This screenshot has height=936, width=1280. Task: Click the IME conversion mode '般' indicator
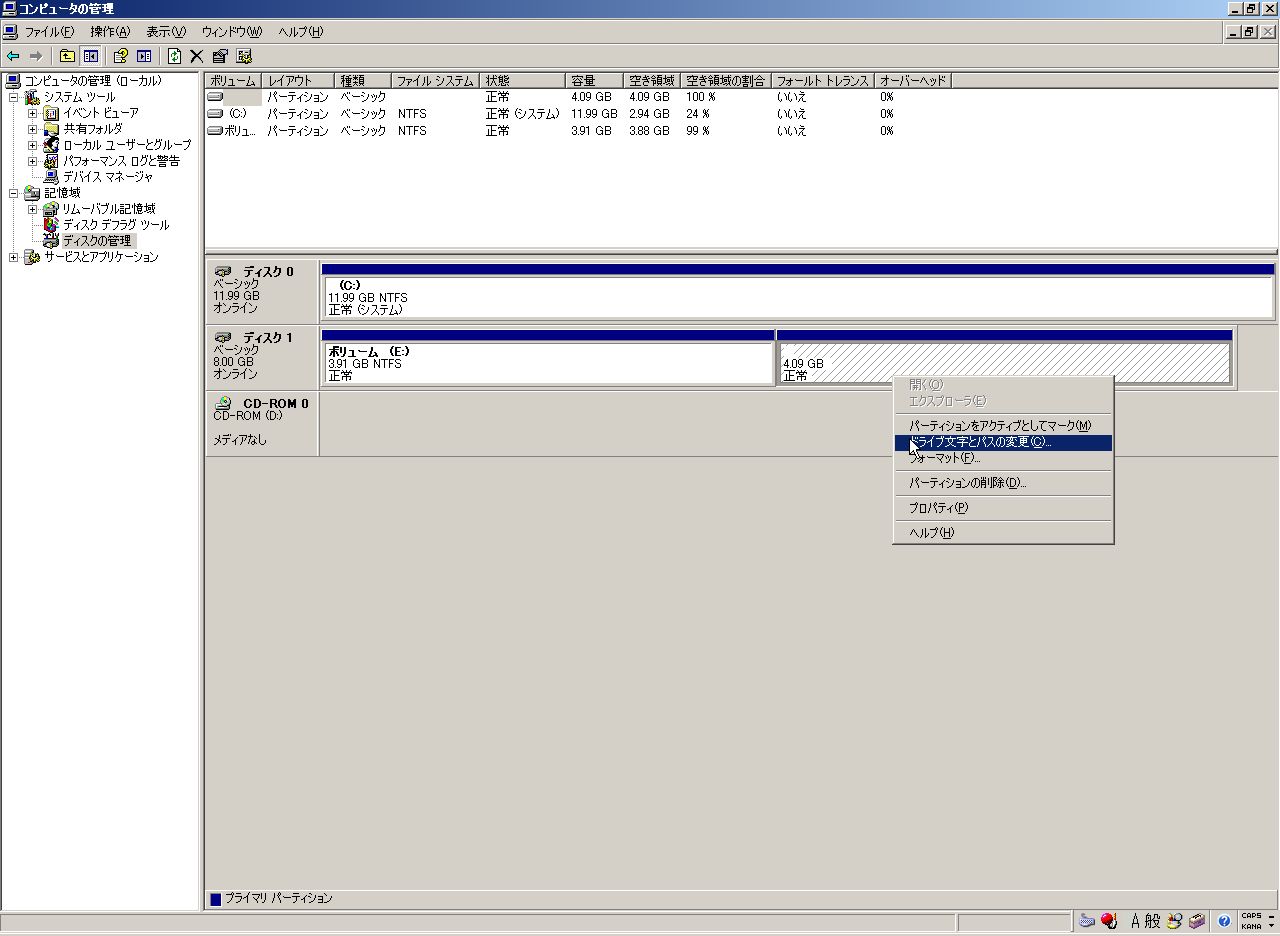pyautogui.click(x=1153, y=921)
